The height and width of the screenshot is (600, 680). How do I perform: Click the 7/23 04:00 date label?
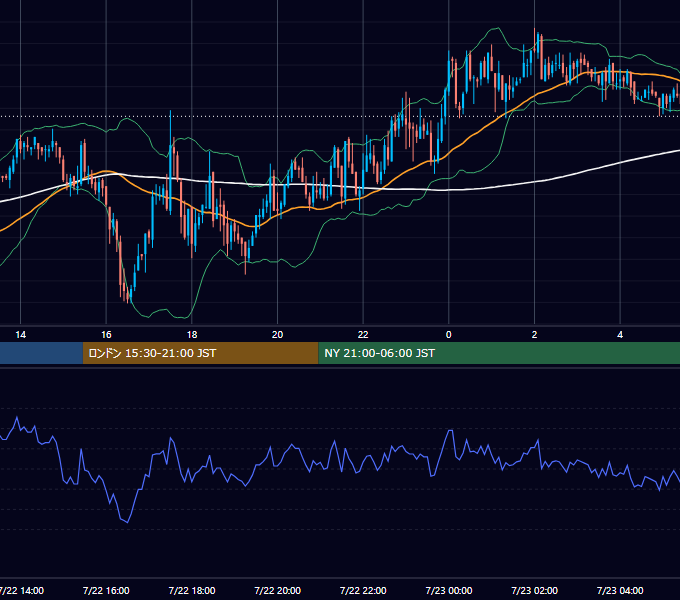point(620,590)
